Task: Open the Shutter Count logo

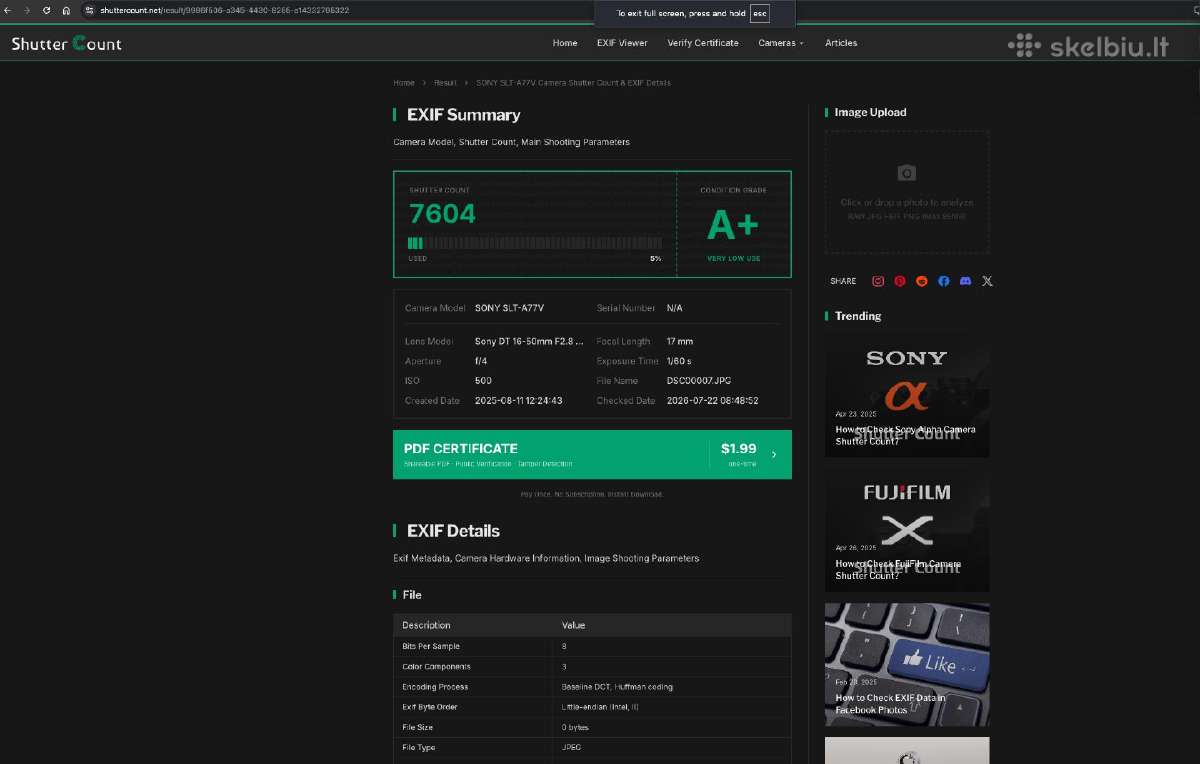Action: [66, 43]
